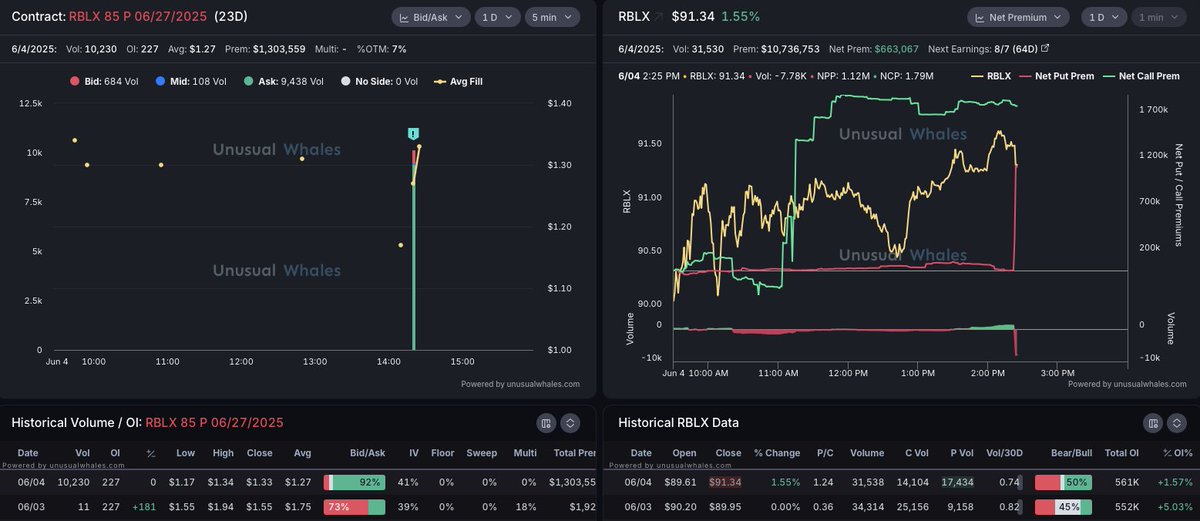Click the 92% Bid/Ask bar in 06/04 row
Screen dimensions: 1200x521
point(355,482)
